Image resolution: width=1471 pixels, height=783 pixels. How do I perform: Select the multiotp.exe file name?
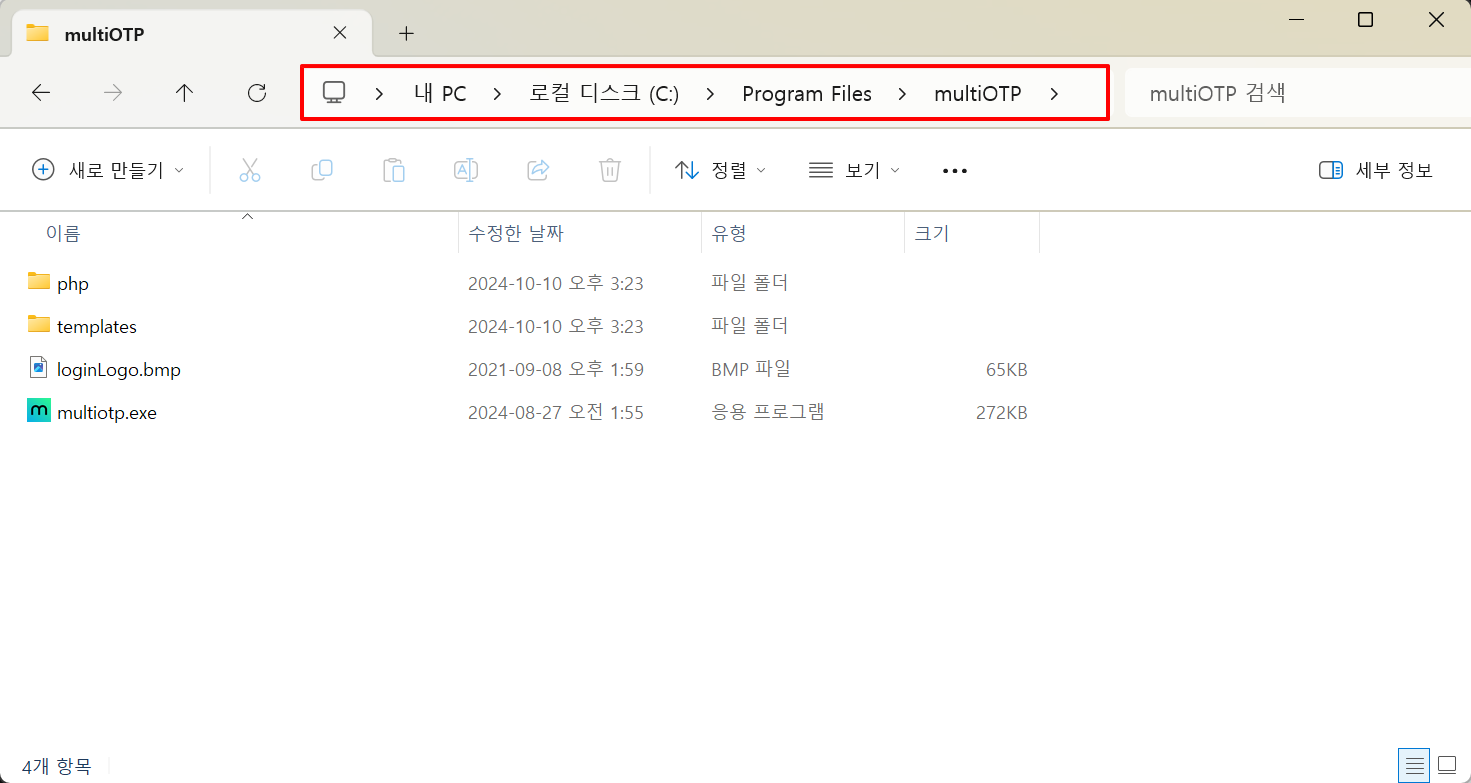[x=107, y=413]
